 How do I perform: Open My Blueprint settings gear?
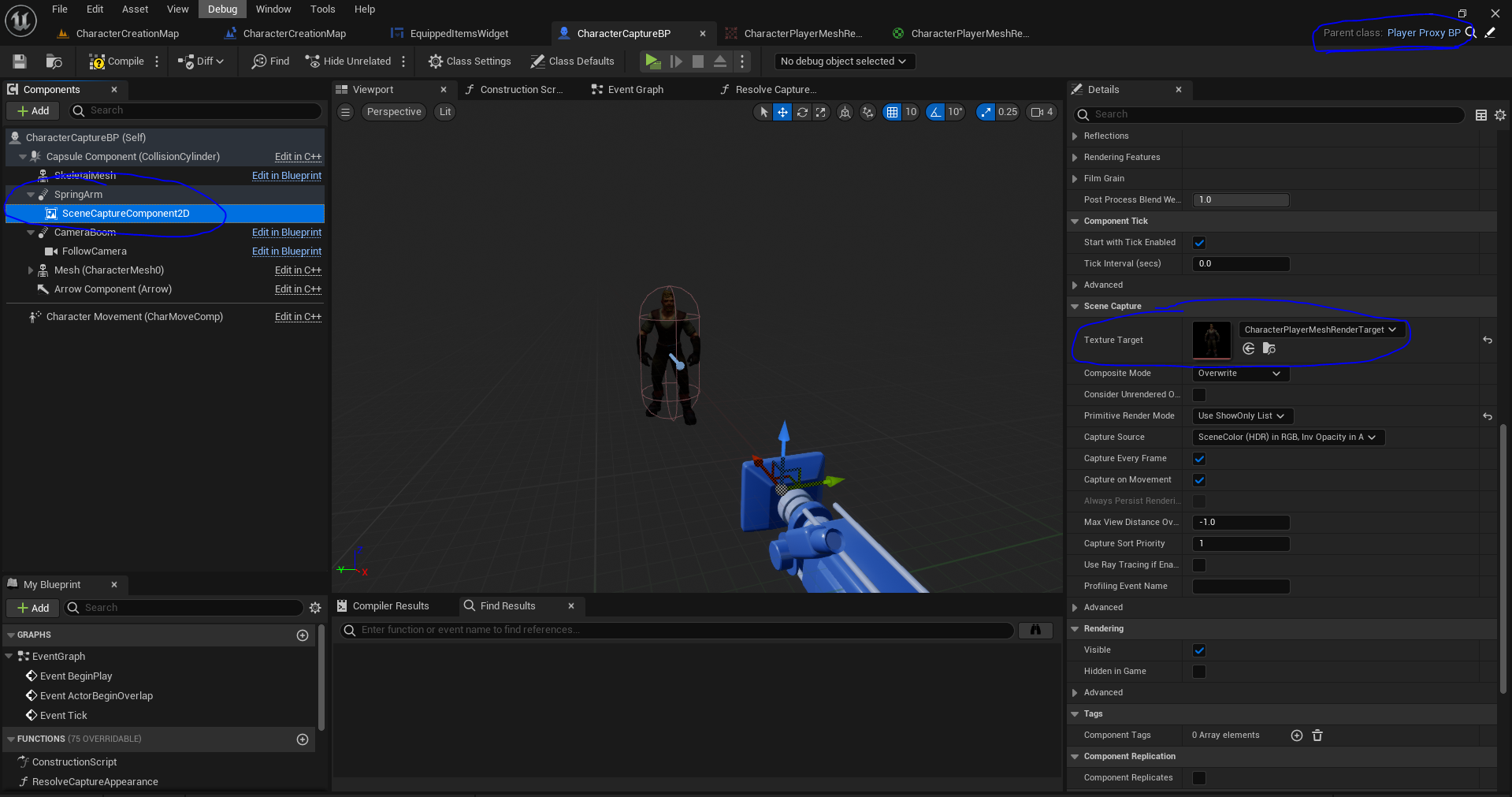pyautogui.click(x=315, y=608)
